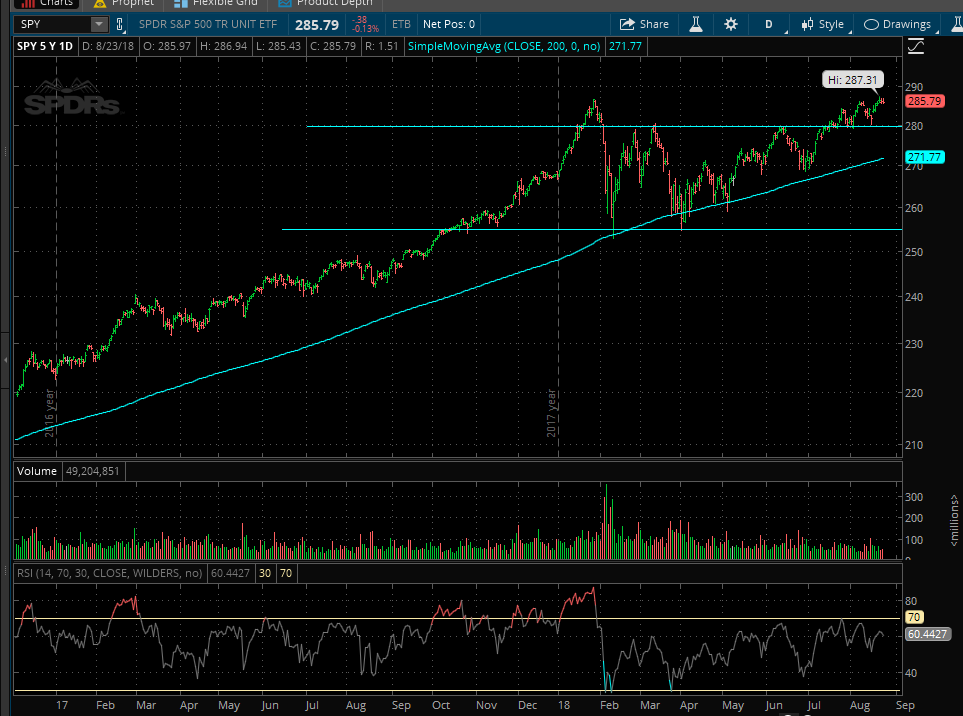Click the RSI study label
Screen dimensions: 963x716
(109, 574)
